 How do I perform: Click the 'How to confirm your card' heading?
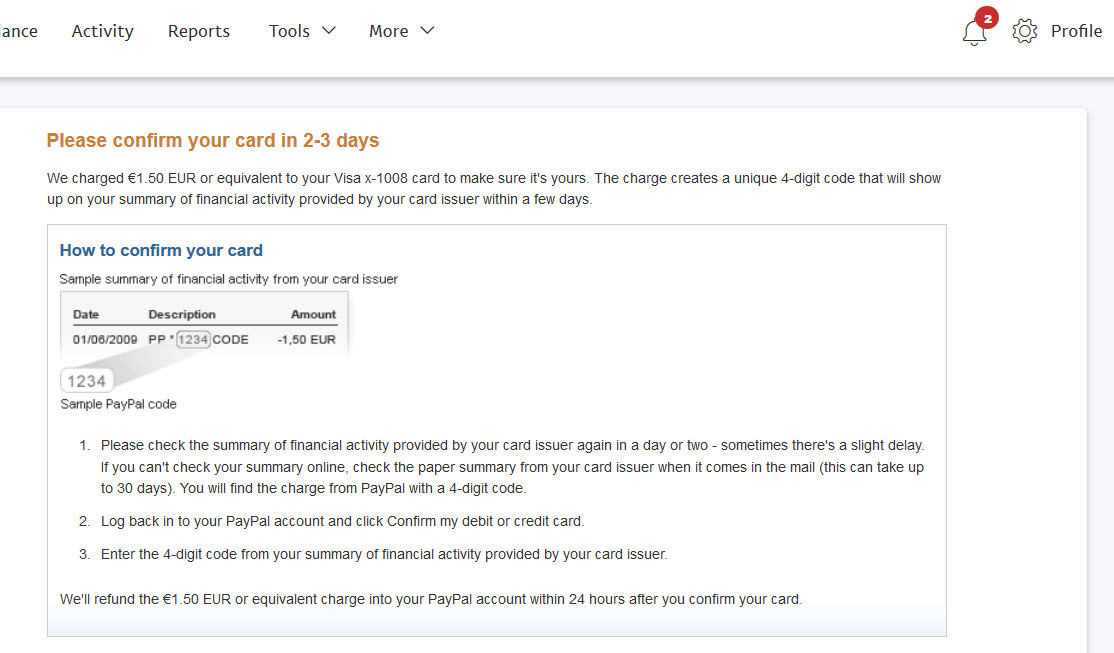click(x=161, y=250)
